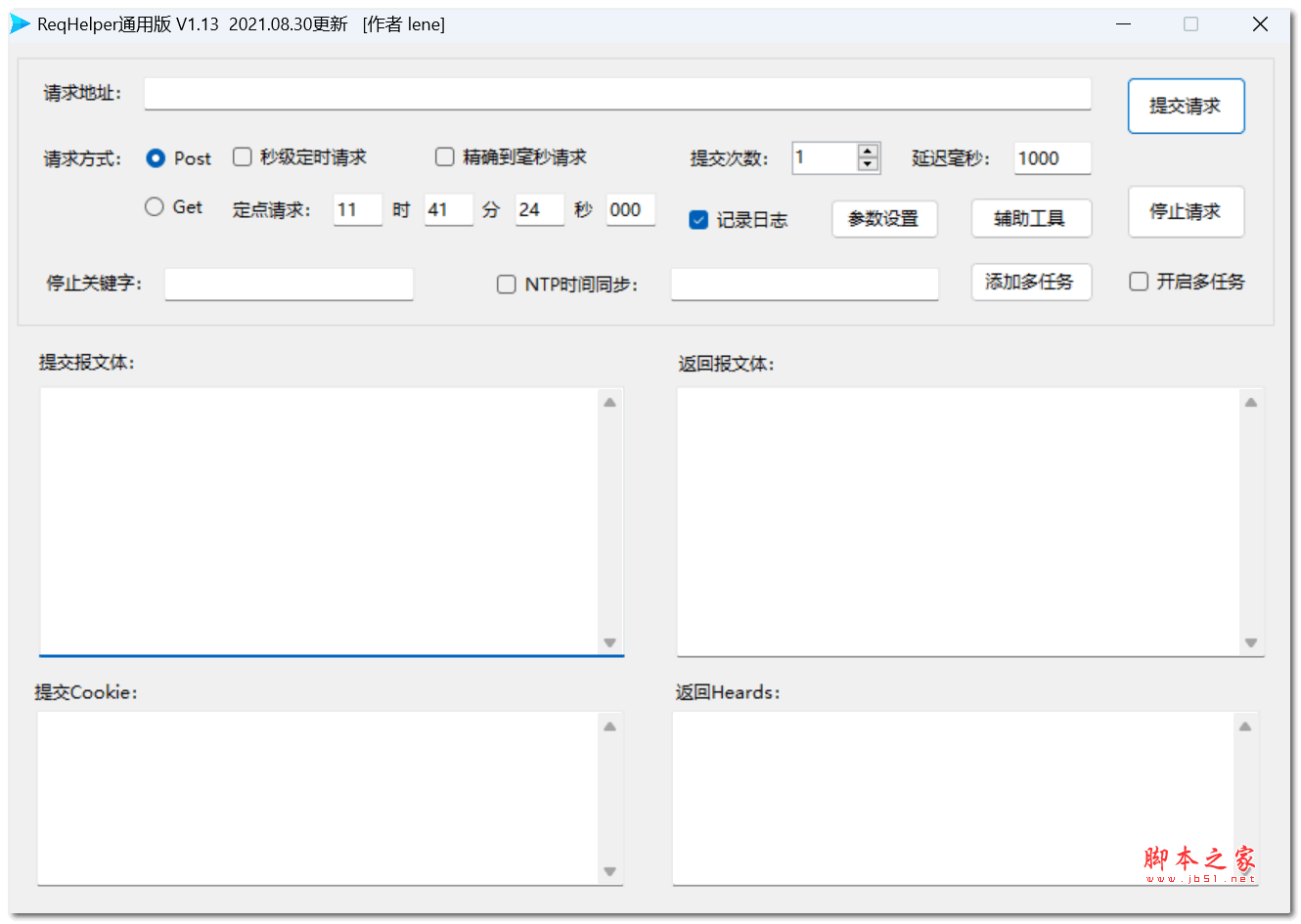Click the 提交次数 spinner up arrow

pos(867,150)
